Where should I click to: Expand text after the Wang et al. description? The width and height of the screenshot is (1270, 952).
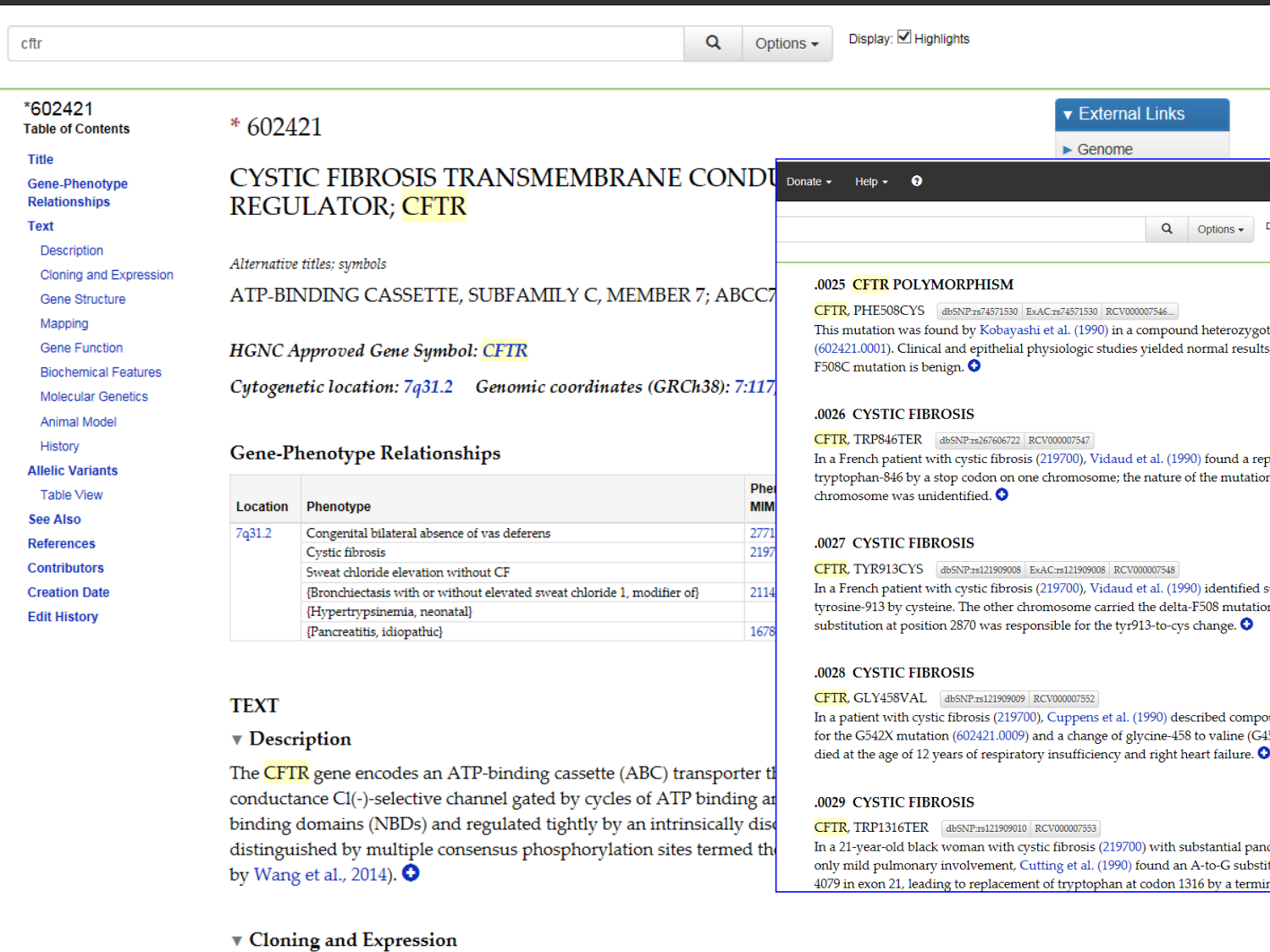pyautogui.click(x=411, y=873)
